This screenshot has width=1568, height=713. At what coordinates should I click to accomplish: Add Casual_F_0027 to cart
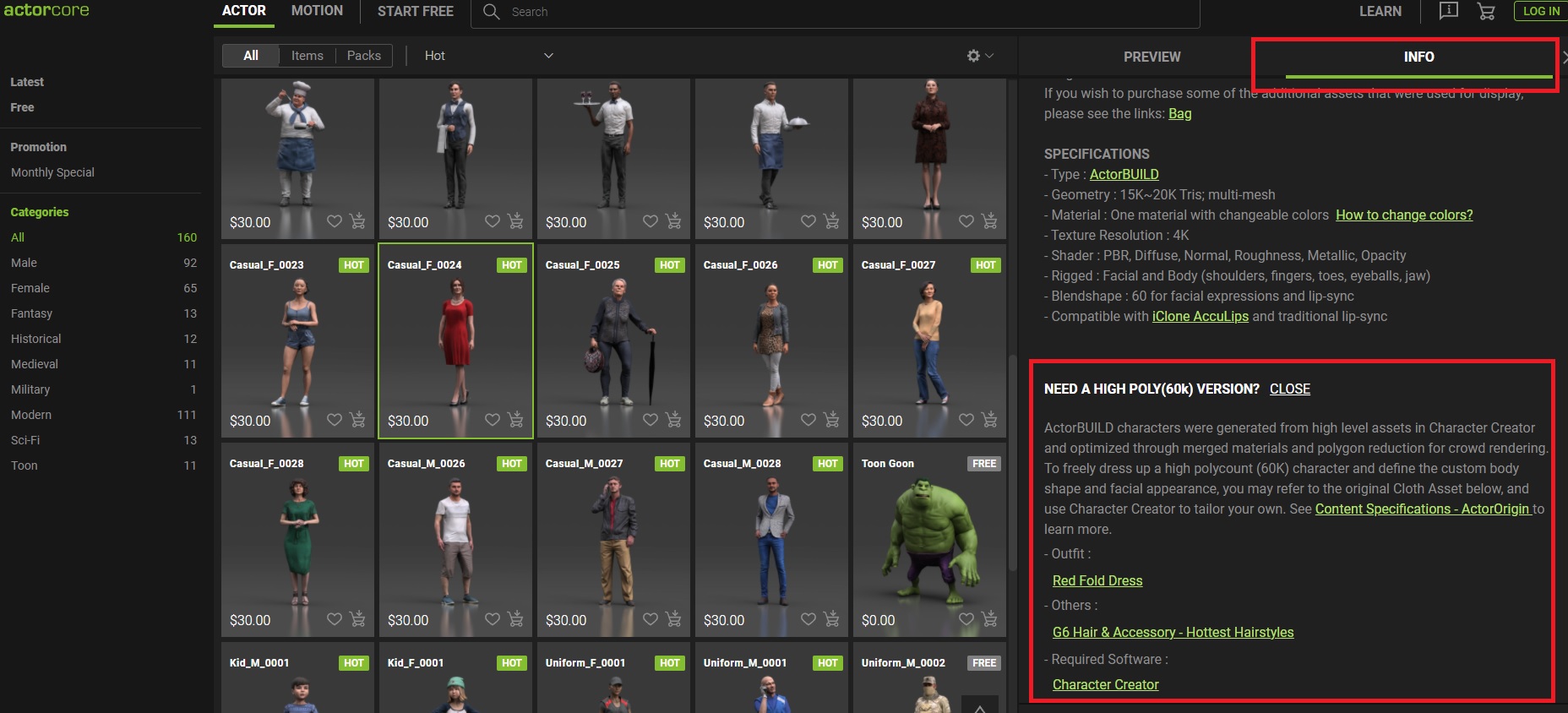click(x=989, y=419)
